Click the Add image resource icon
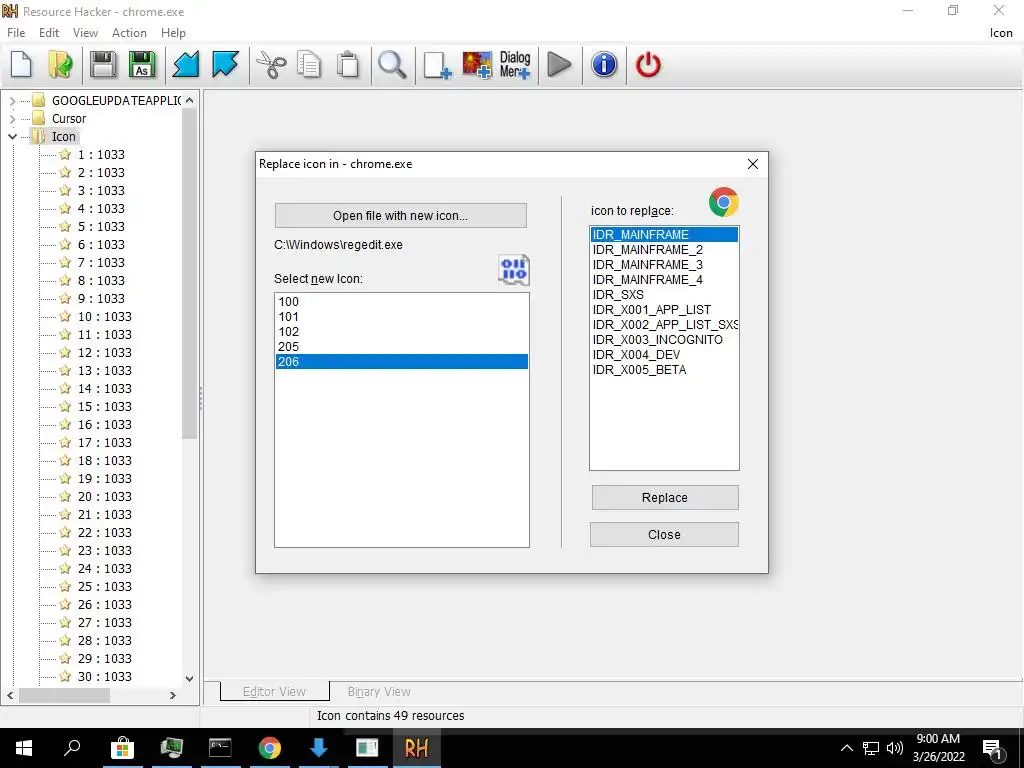This screenshot has height=768, width=1024. 477,65
